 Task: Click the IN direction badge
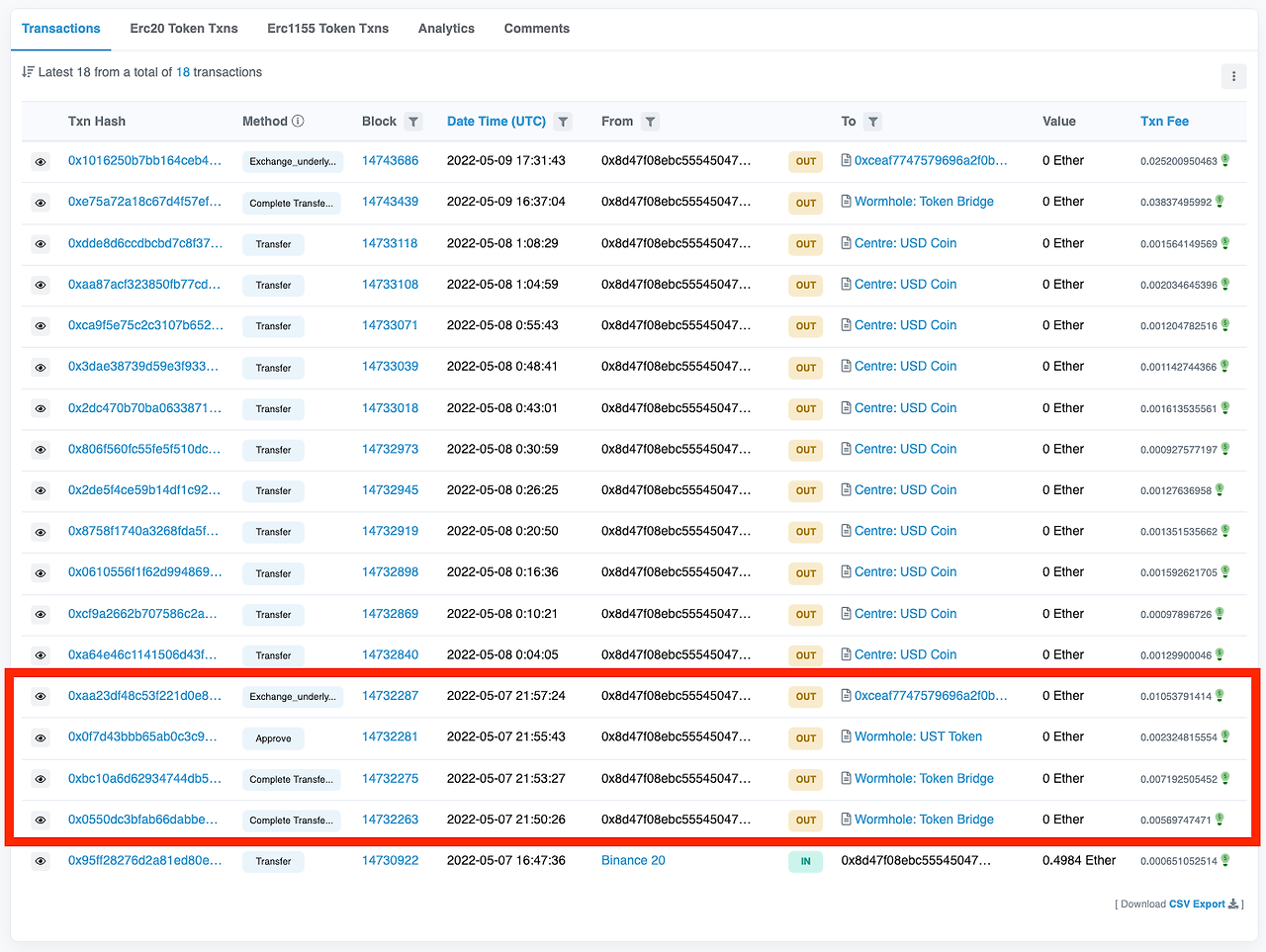tap(806, 862)
